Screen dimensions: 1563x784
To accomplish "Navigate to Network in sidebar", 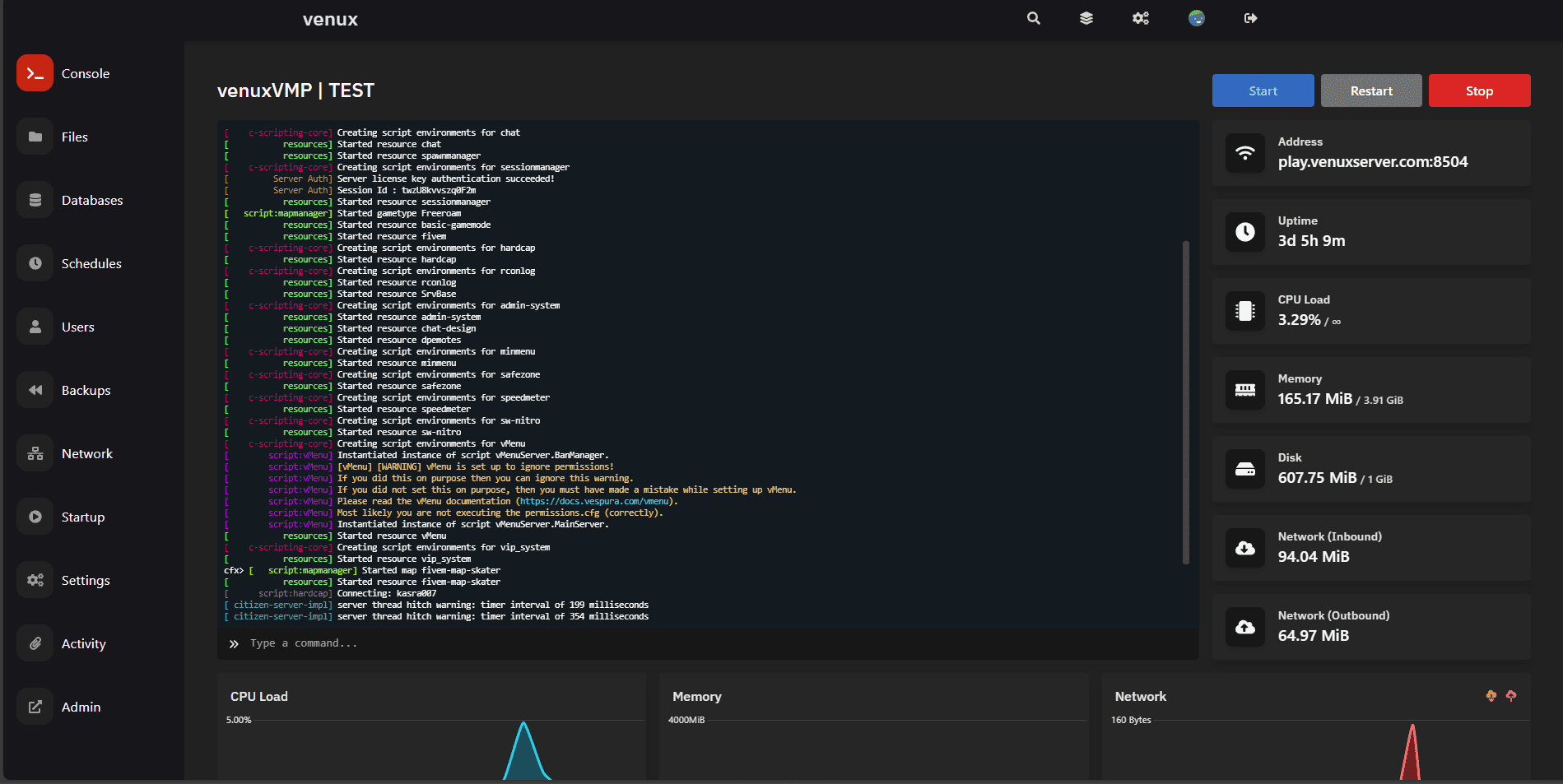I will click(x=35, y=453).
